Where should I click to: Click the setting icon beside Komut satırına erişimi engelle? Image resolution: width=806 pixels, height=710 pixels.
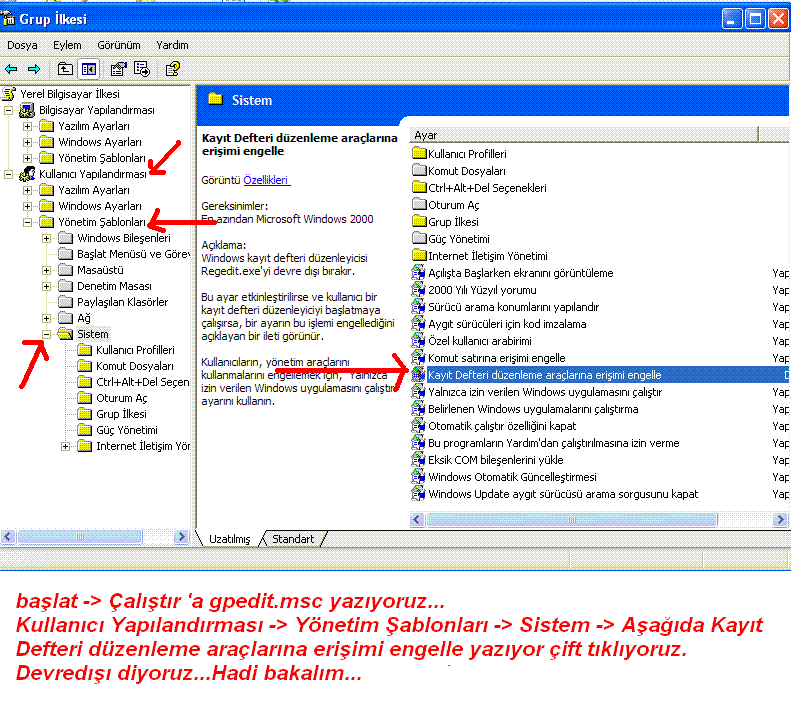pos(418,358)
